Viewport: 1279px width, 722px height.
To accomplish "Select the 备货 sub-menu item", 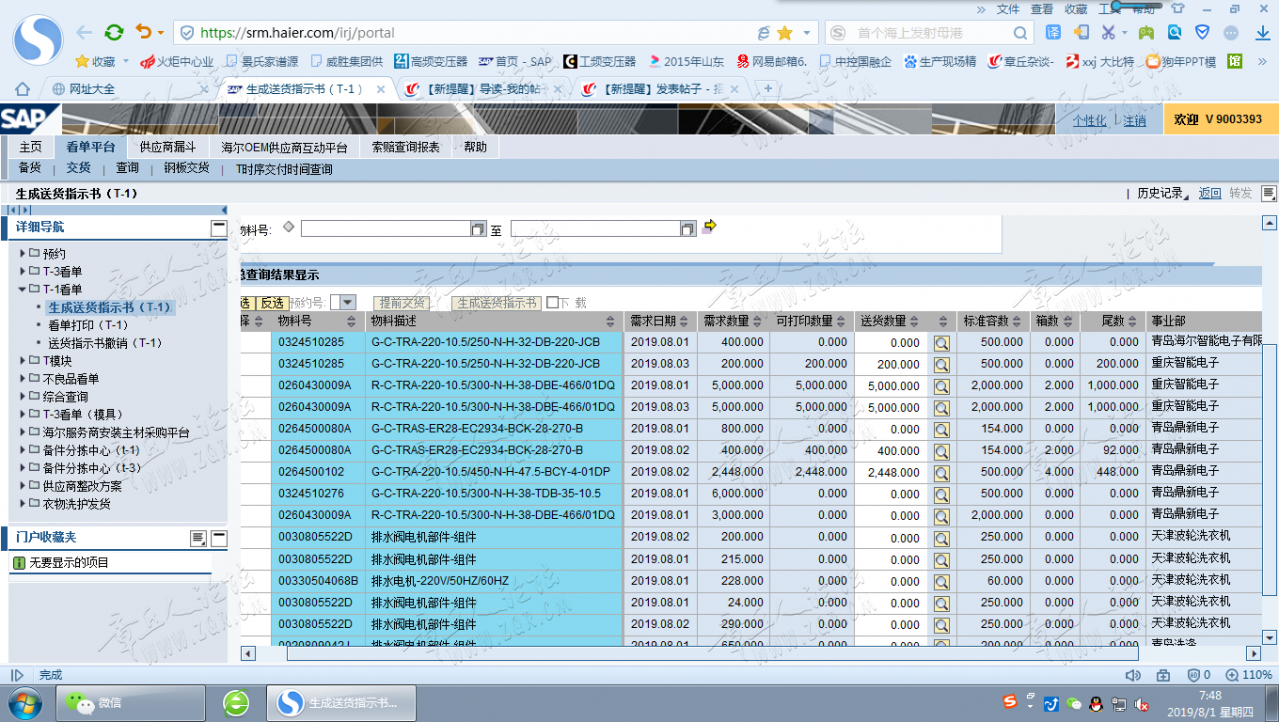I will click(x=29, y=169).
